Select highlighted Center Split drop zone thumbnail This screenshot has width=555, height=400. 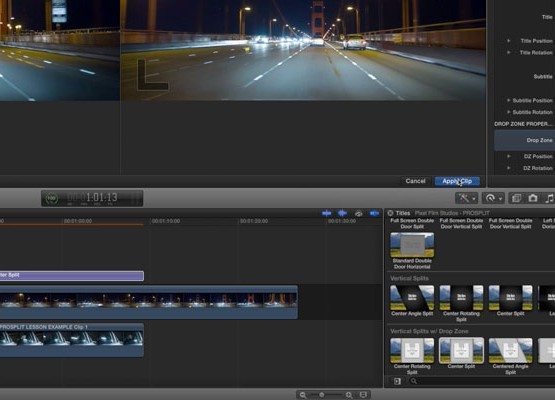point(461,350)
